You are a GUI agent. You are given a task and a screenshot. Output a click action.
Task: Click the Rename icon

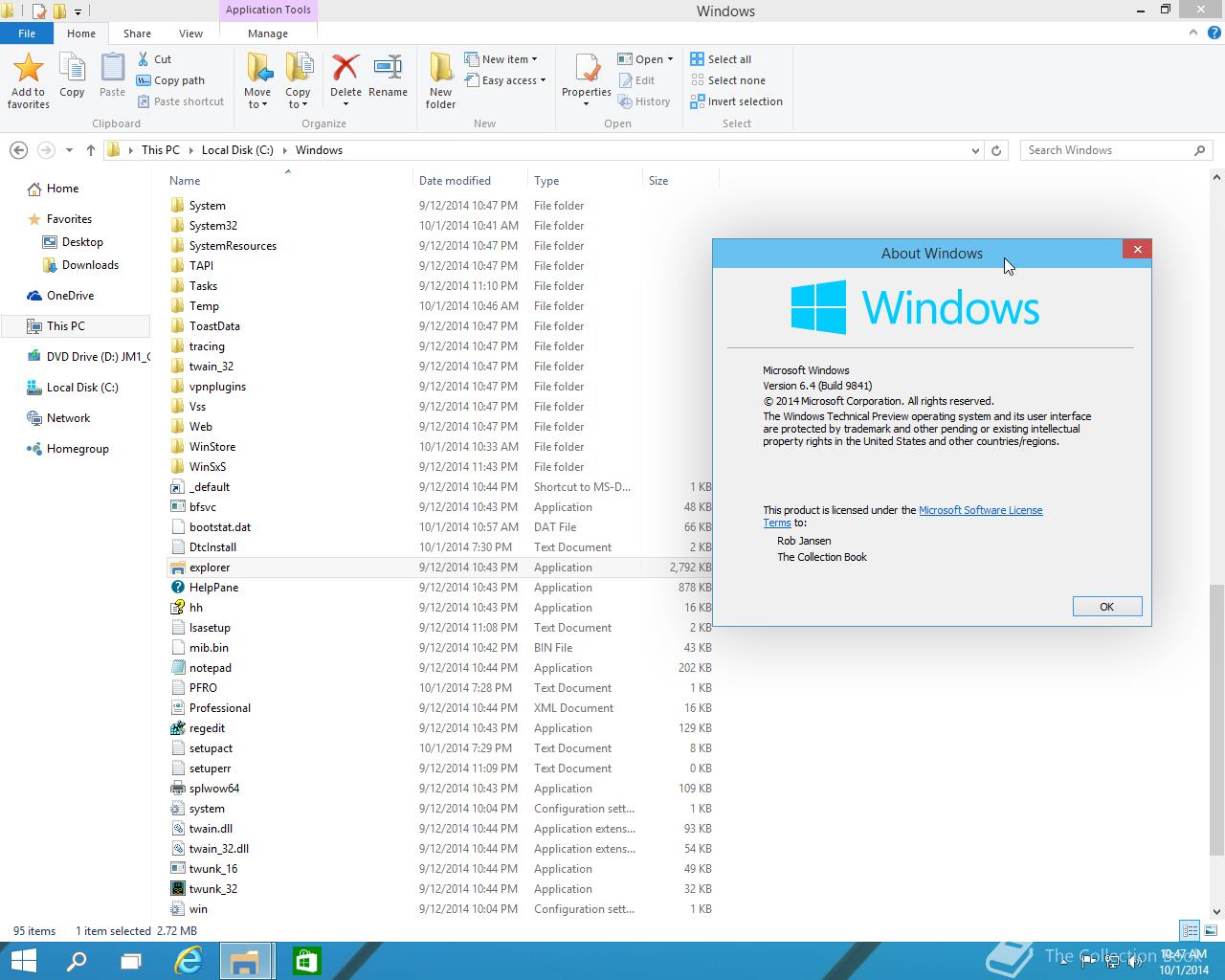coord(388,68)
